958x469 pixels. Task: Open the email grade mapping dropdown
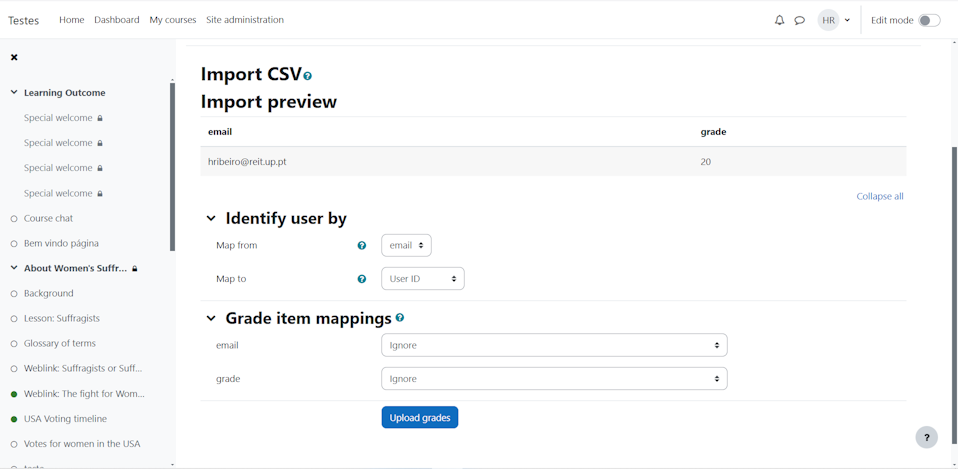554,345
